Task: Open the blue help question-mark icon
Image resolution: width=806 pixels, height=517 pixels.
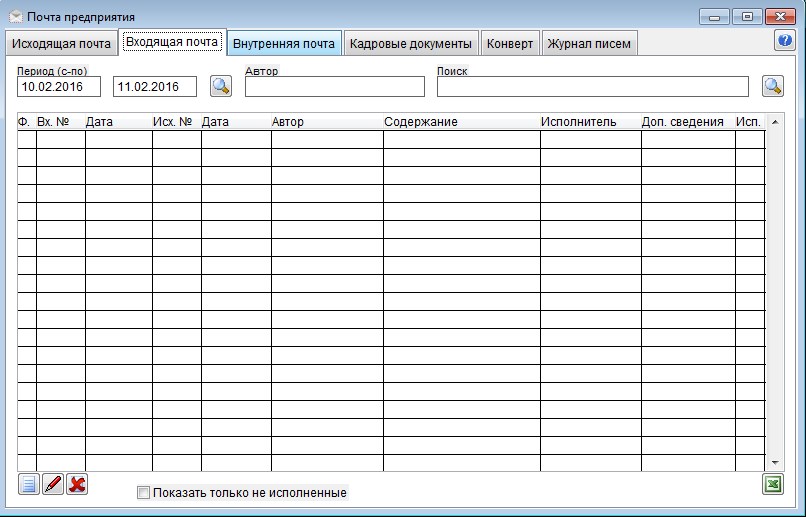Action: (785, 40)
